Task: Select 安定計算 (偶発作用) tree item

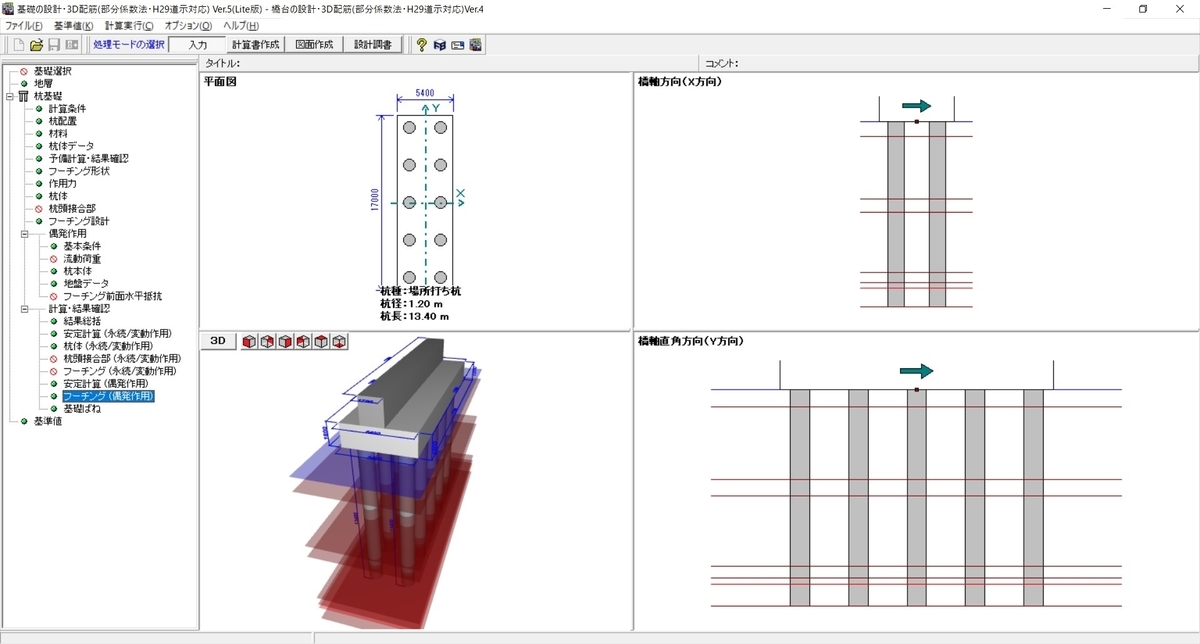Action: [x=106, y=384]
